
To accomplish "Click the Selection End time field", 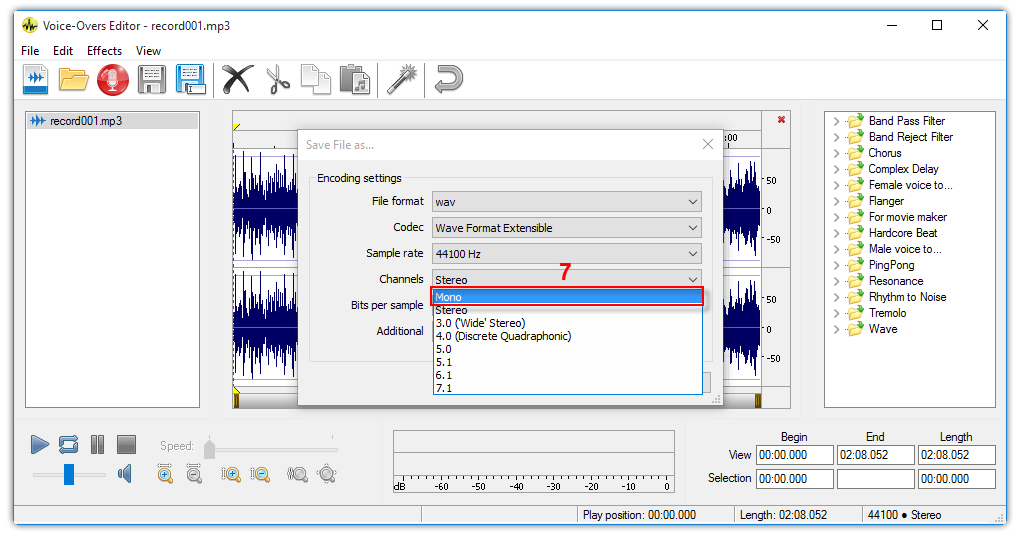I will (876, 478).
